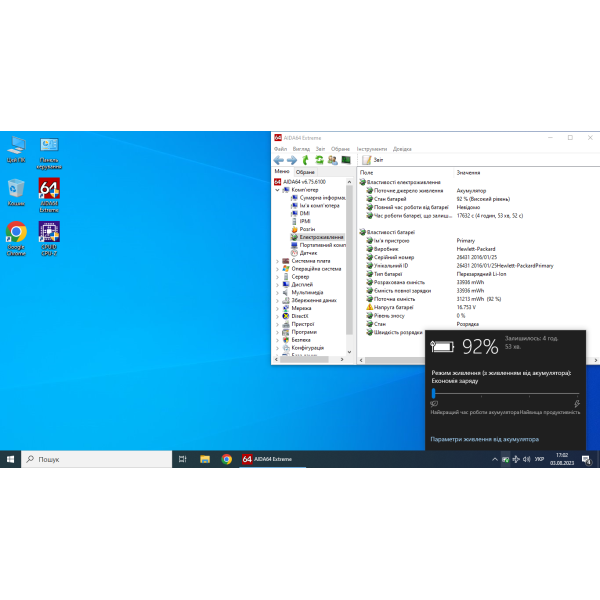Click the lightning best-performance icon under slider
Image resolution: width=600 pixels, height=600 pixels.
tap(577, 404)
